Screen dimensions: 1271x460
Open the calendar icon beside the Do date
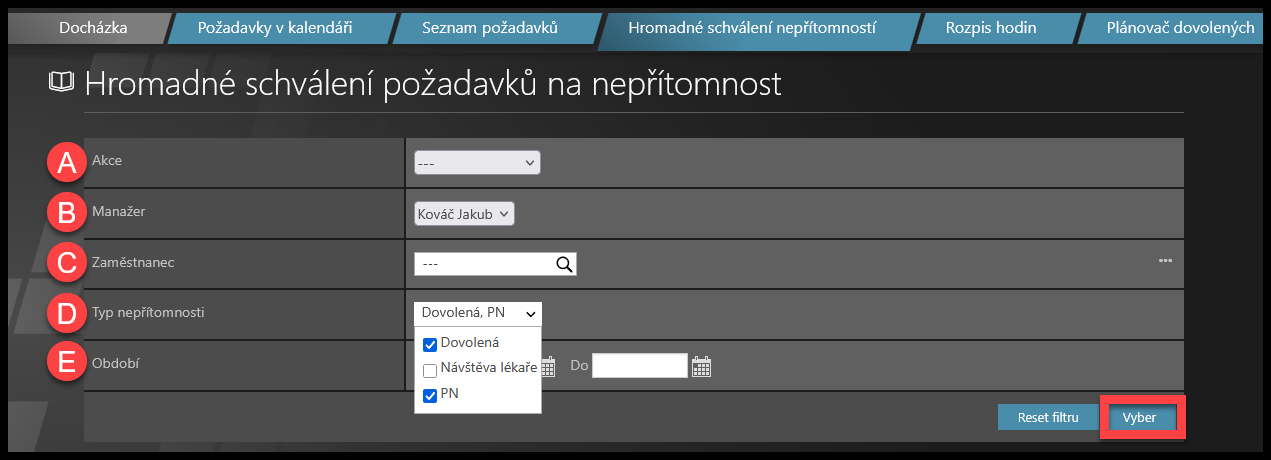coord(702,367)
